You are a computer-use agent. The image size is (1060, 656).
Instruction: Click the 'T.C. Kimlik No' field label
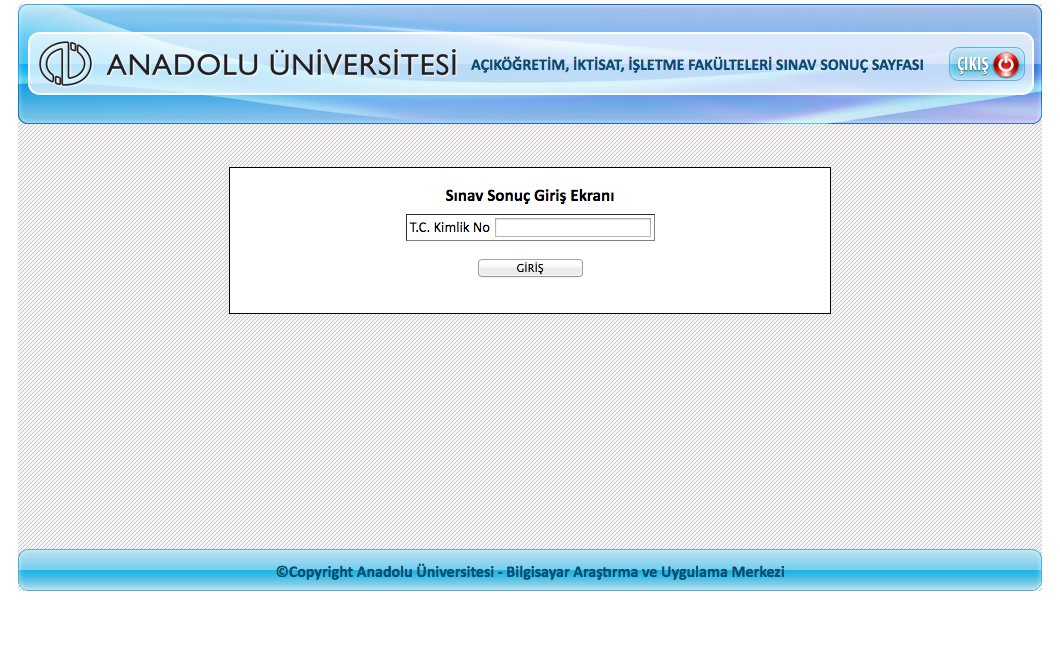[449, 228]
